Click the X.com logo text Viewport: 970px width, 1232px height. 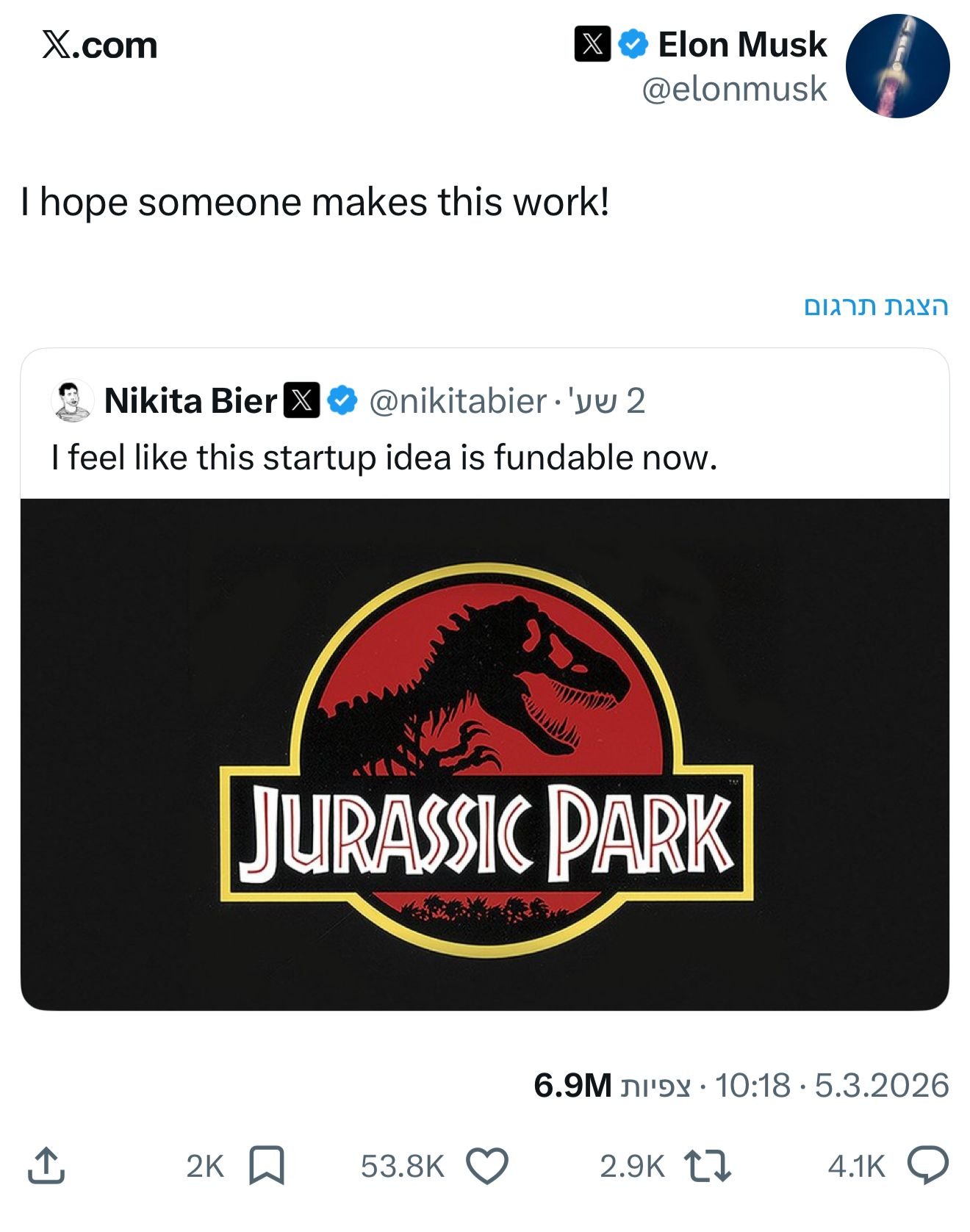click(x=100, y=46)
